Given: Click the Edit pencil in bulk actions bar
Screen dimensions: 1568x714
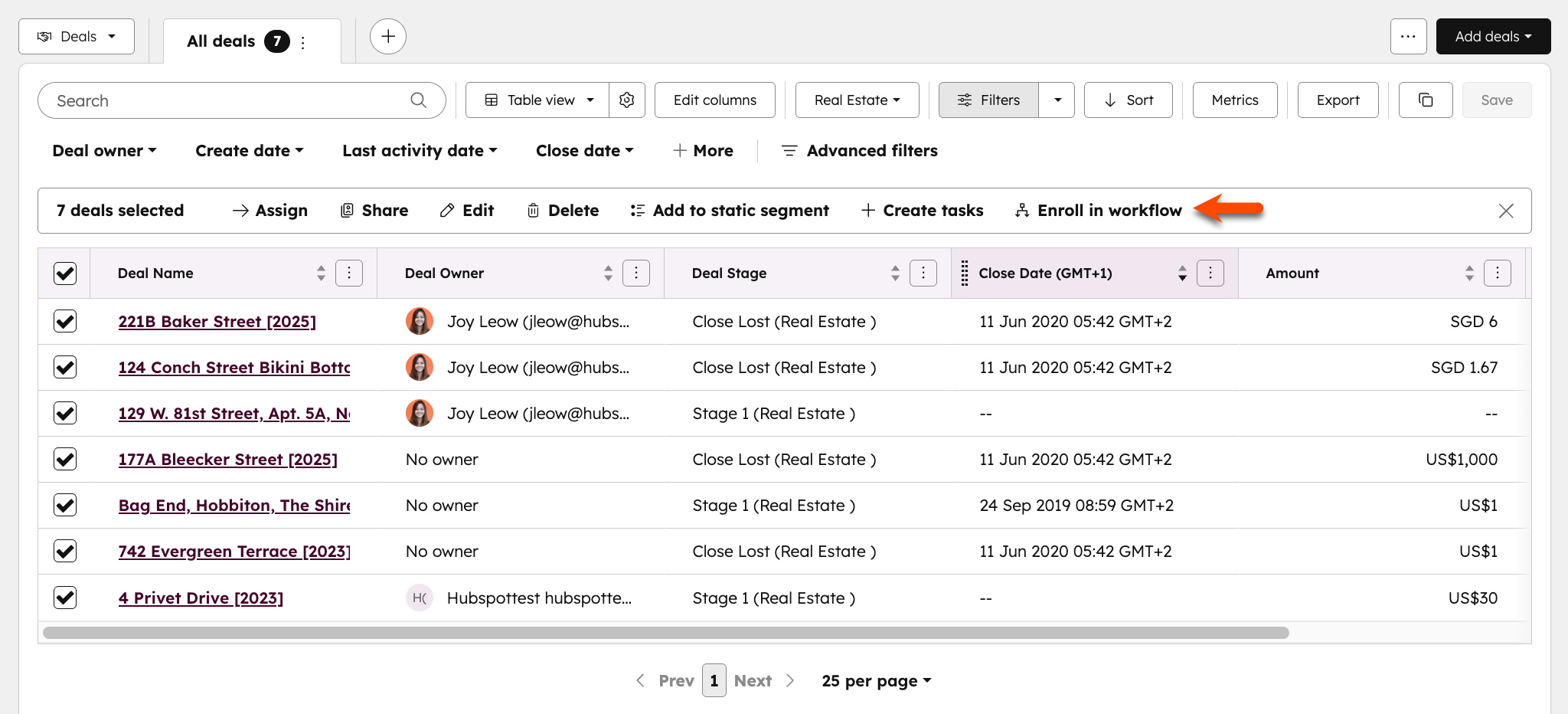Looking at the screenshot, I should [448, 210].
